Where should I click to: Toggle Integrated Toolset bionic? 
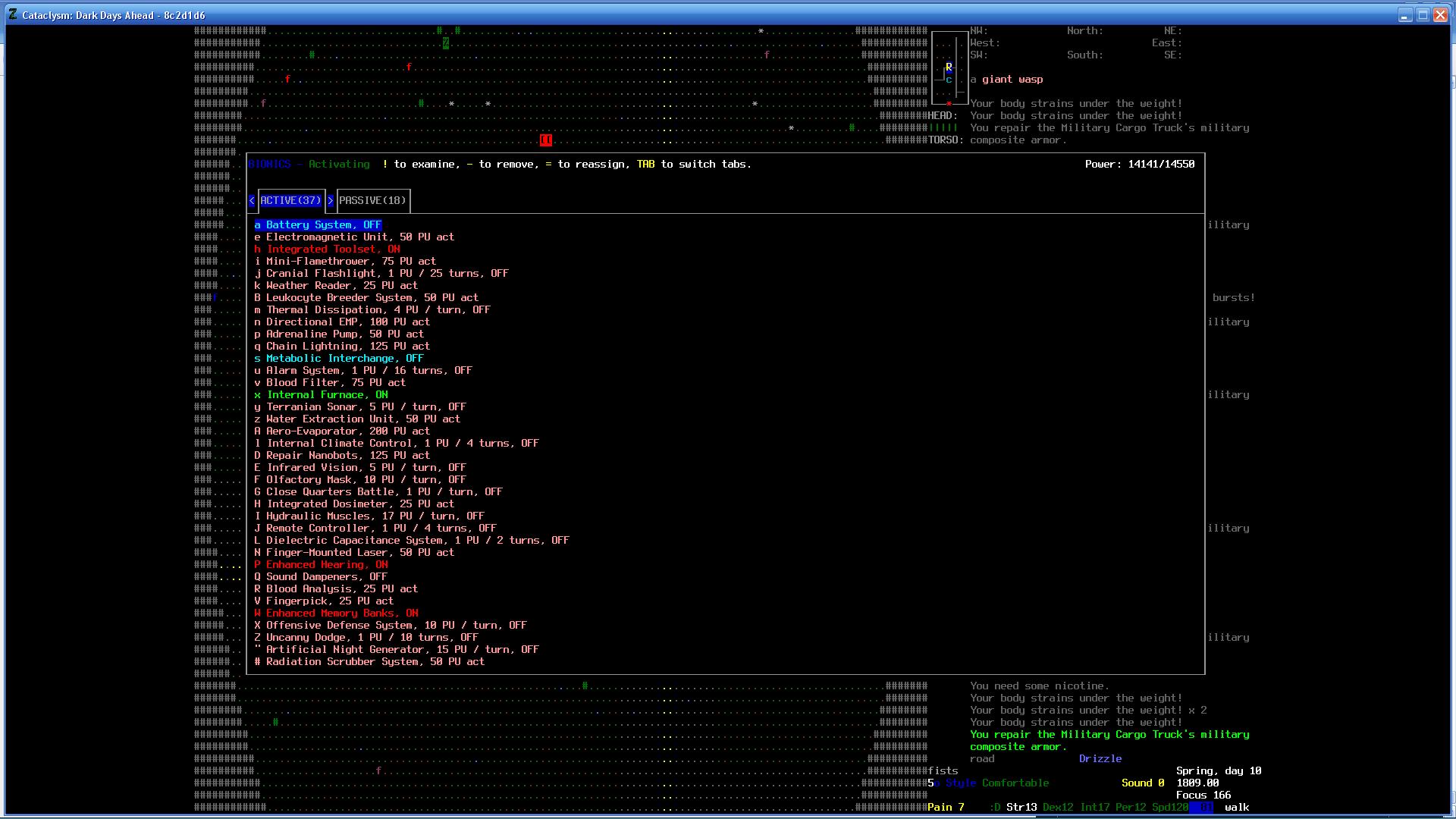[x=328, y=249]
